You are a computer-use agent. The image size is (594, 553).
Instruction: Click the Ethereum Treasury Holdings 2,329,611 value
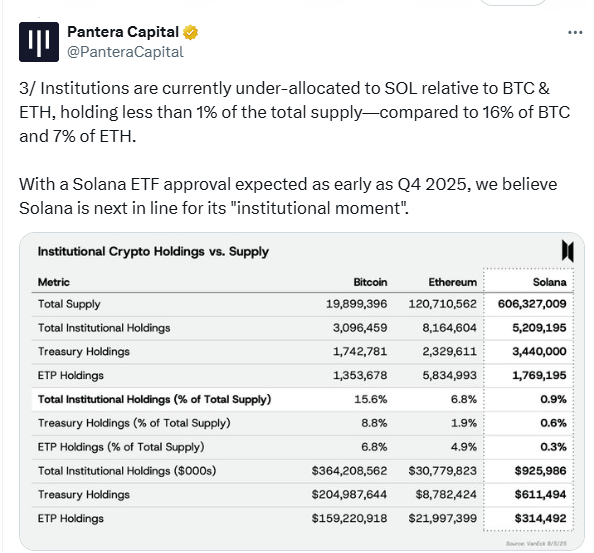tap(449, 351)
